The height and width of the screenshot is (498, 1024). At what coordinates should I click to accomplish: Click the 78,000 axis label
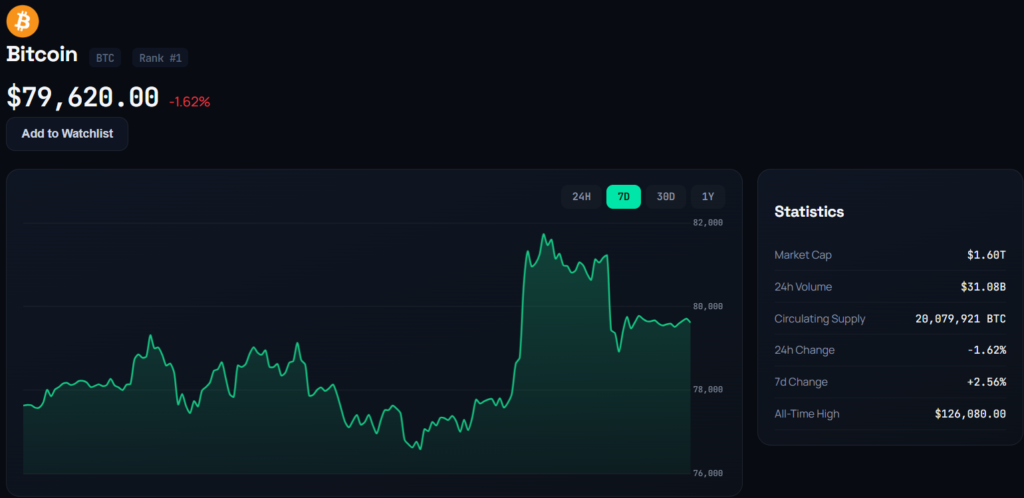[708, 390]
